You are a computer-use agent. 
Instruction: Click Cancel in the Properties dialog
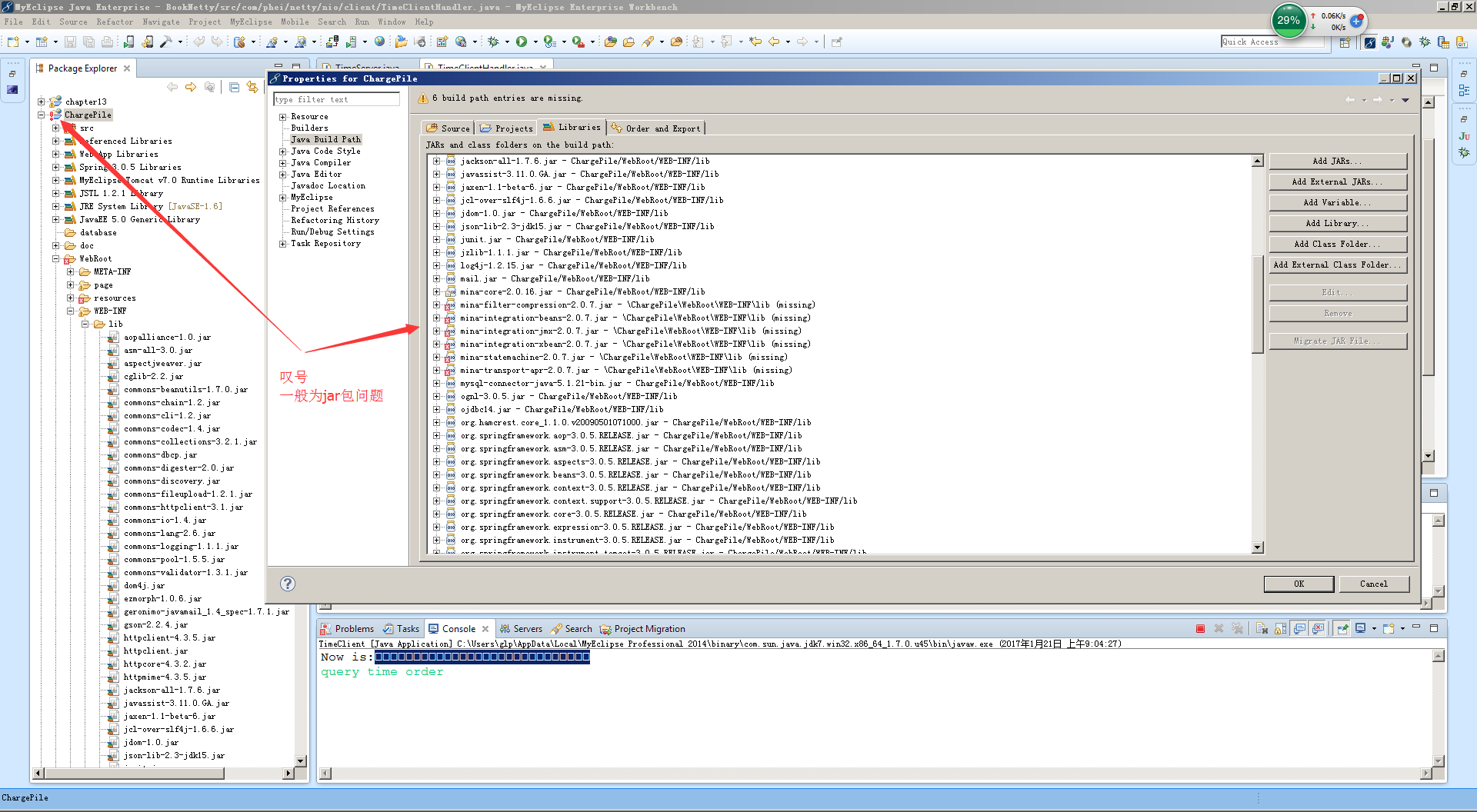1374,584
